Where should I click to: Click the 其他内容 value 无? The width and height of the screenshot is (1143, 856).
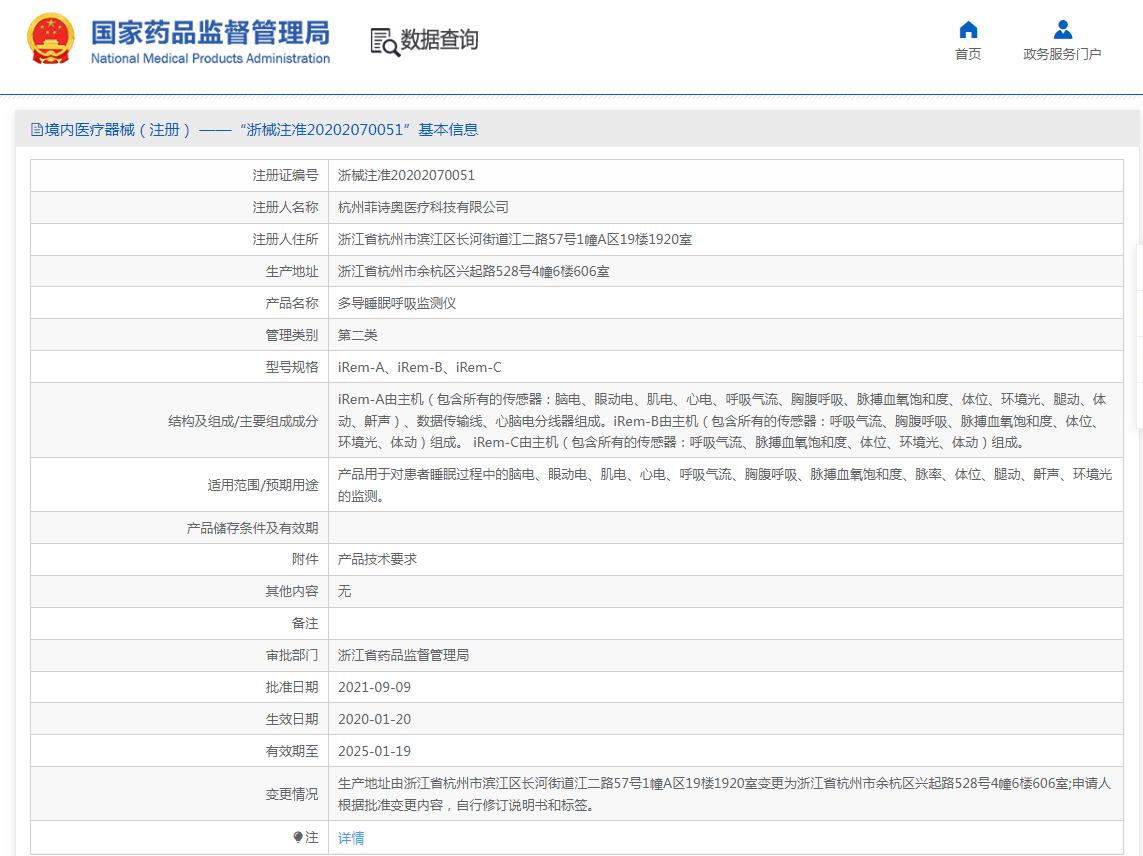[x=344, y=591]
